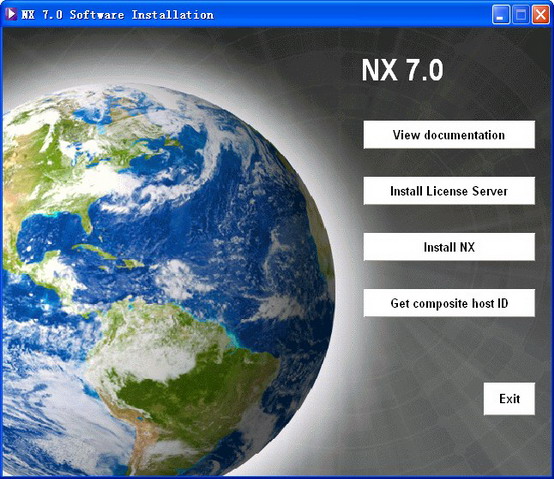The height and width of the screenshot is (479, 554).
Task: Click the large NX 7.0 heading
Action: point(402,70)
